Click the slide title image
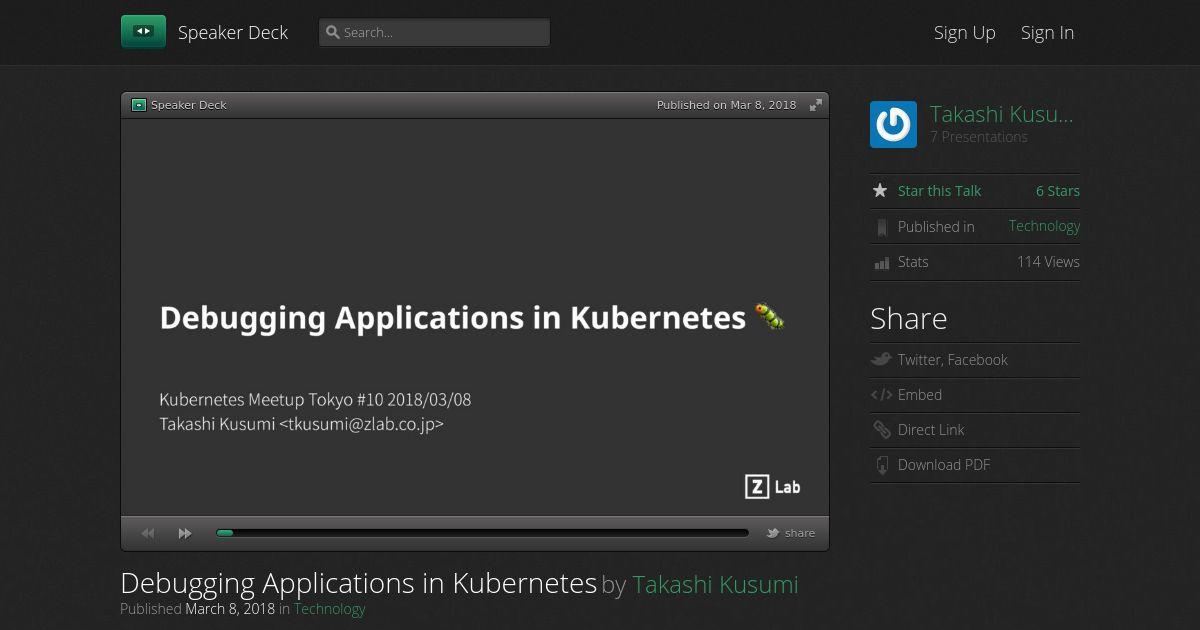The height and width of the screenshot is (630, 1200). coord(475,317)
